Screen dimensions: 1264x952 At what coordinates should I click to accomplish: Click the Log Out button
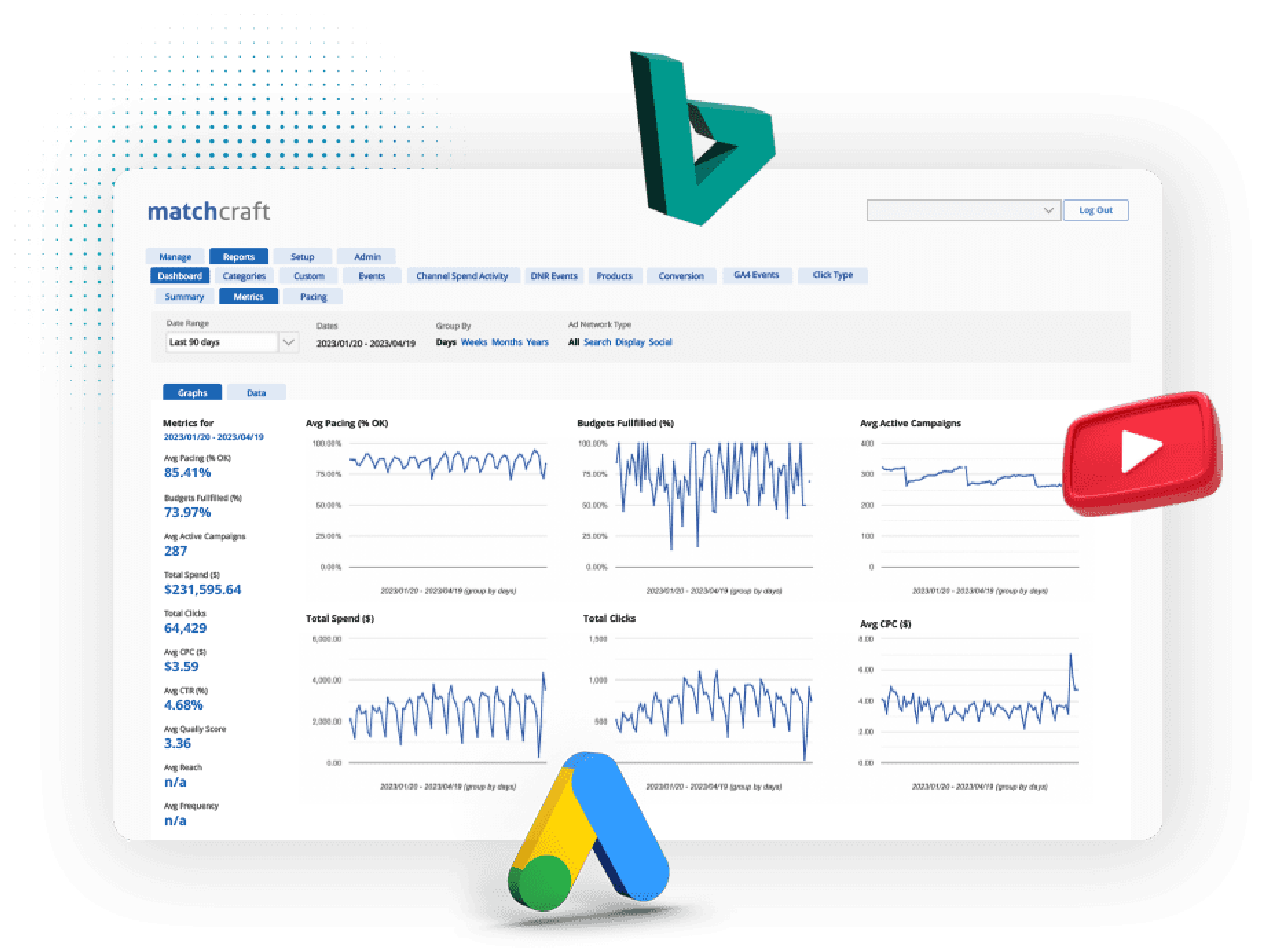point(1095,210)
